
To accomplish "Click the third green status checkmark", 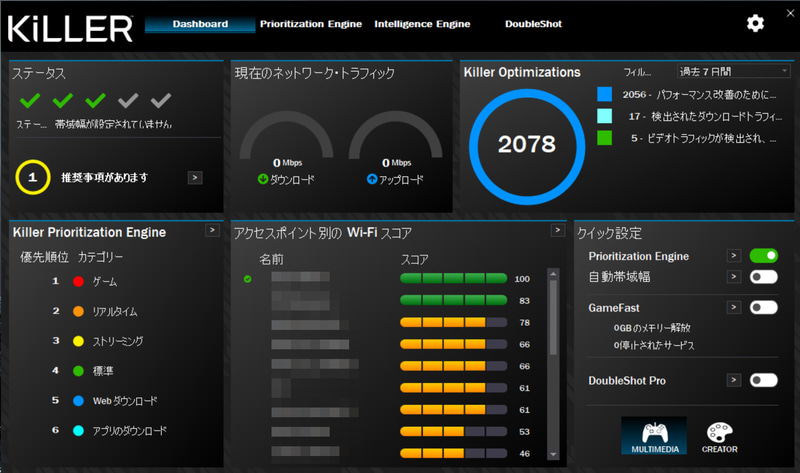I will point(95,100).
